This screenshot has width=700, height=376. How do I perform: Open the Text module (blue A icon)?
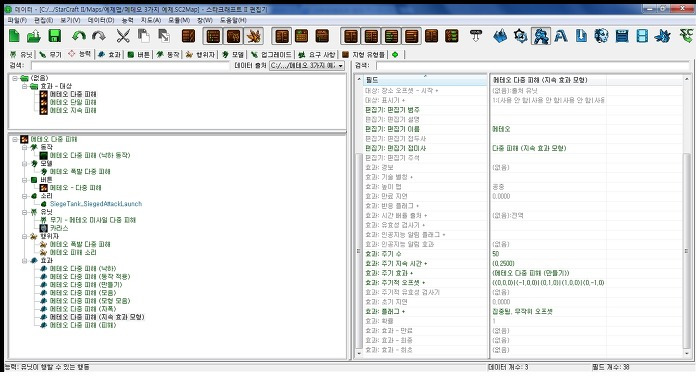click(x=561, y=36)
